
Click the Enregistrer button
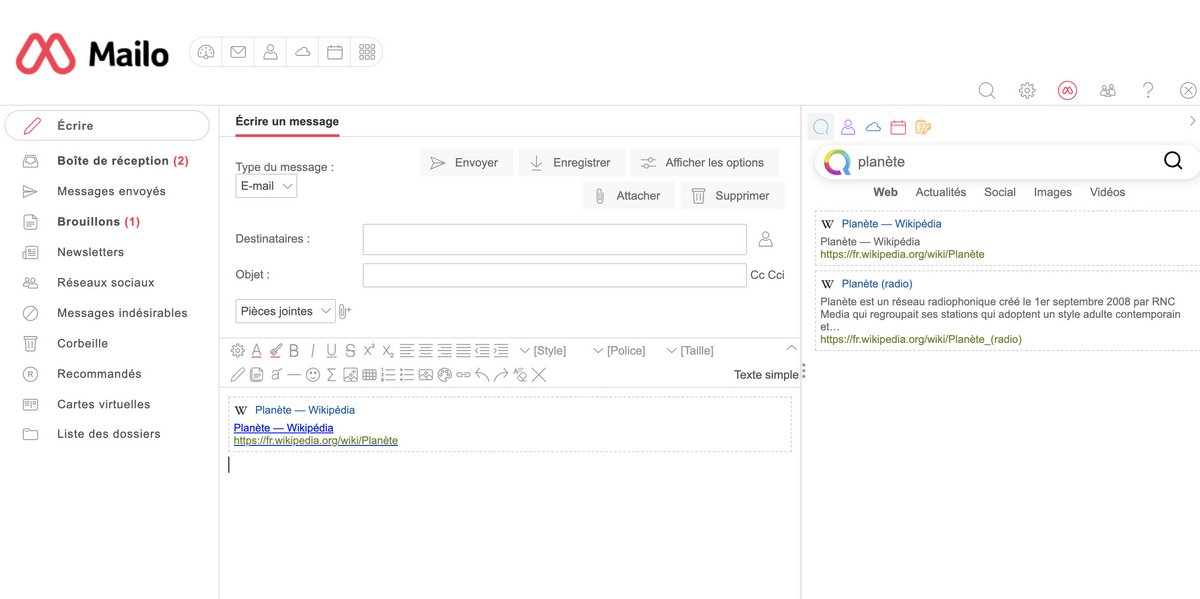click(x=572, y=163)
